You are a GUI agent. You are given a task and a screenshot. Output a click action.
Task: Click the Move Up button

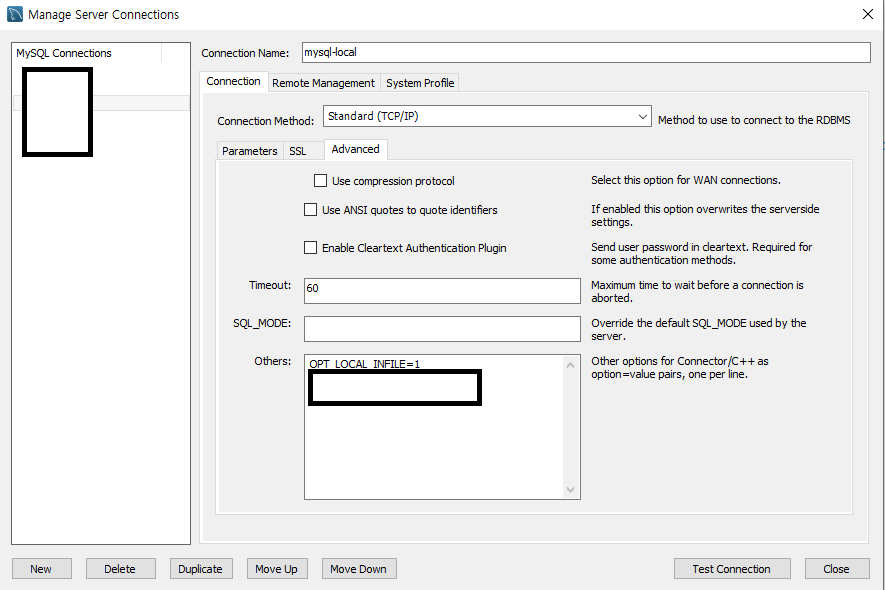pyautogui.click(x=277, y=569)
